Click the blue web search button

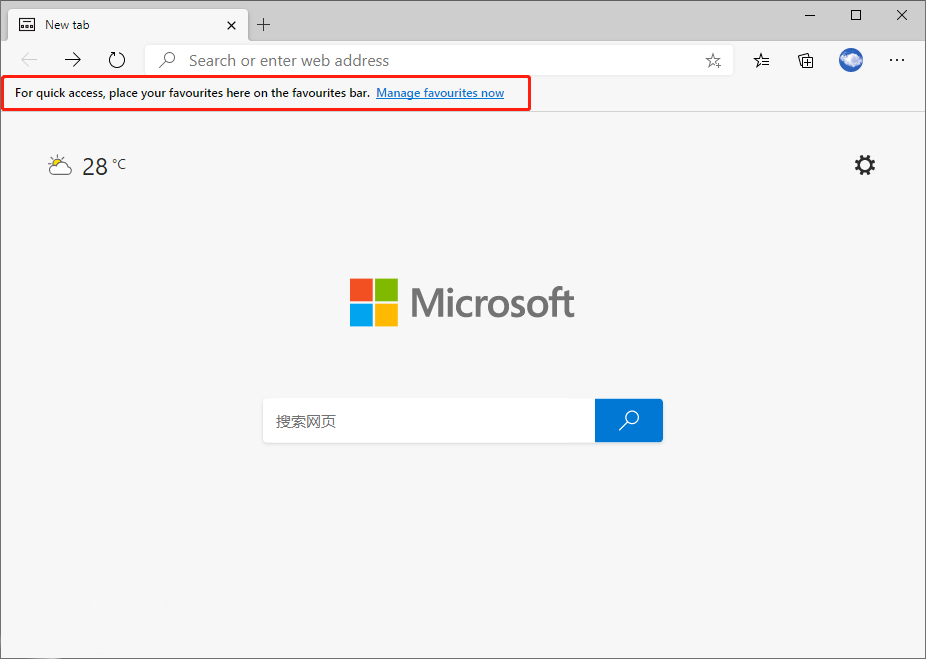coord(628,420)
